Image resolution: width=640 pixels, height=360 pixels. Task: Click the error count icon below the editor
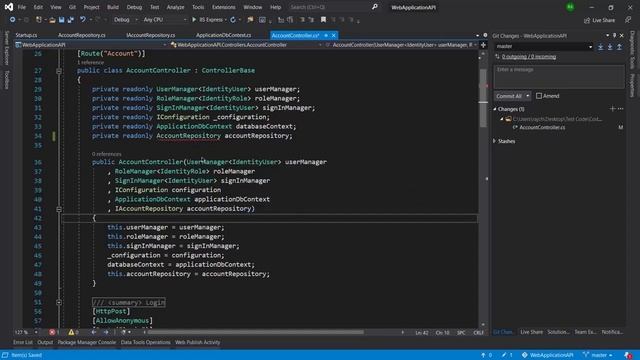[52, 332]
